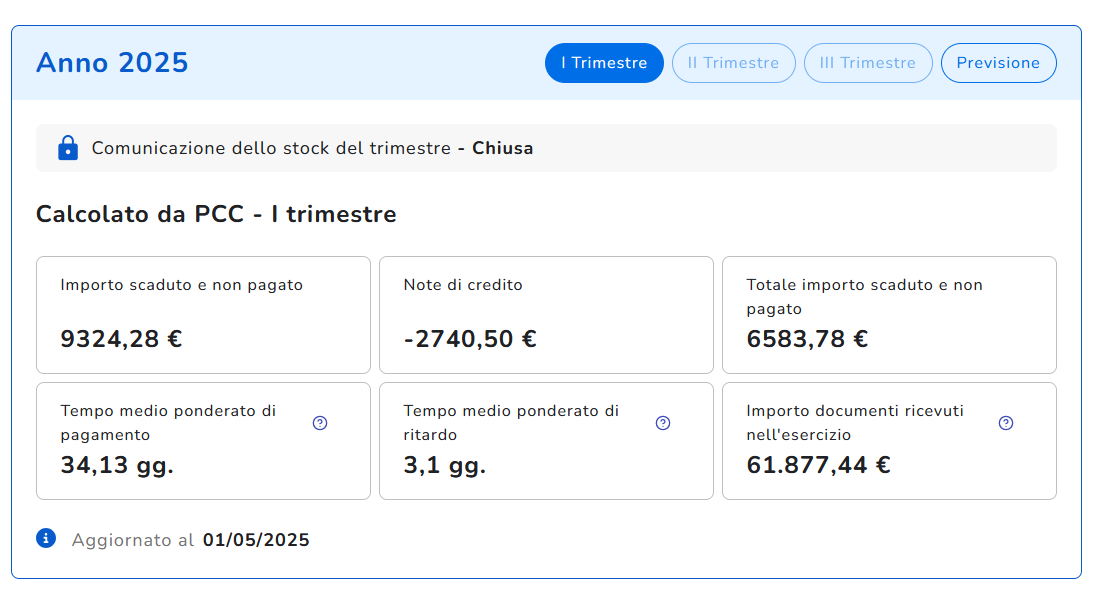Click the lock icon in status banner
Image resolution: width=1114 pixels, height=607 pixels.
coord(68,149)
